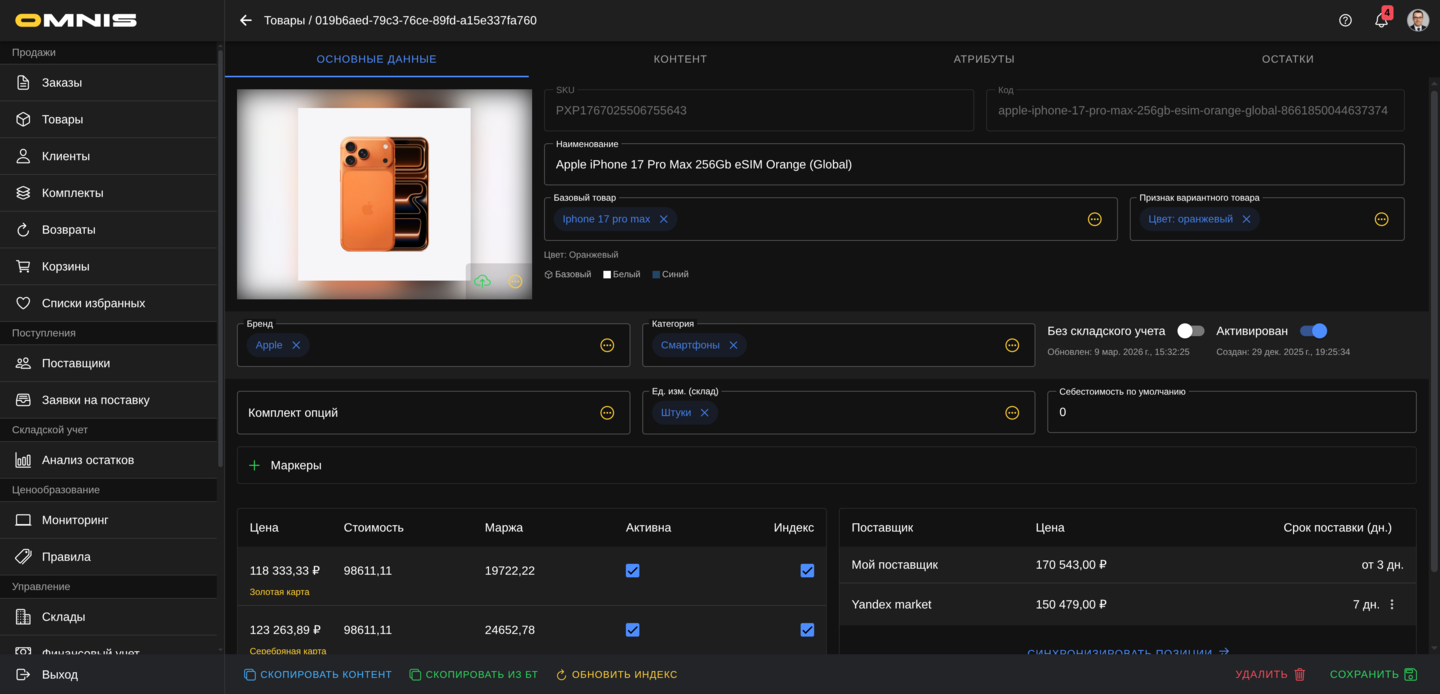Viewport: 1440px width, 694px height.
Task: Click the help question mark icon
Action: coord(1345,20)
